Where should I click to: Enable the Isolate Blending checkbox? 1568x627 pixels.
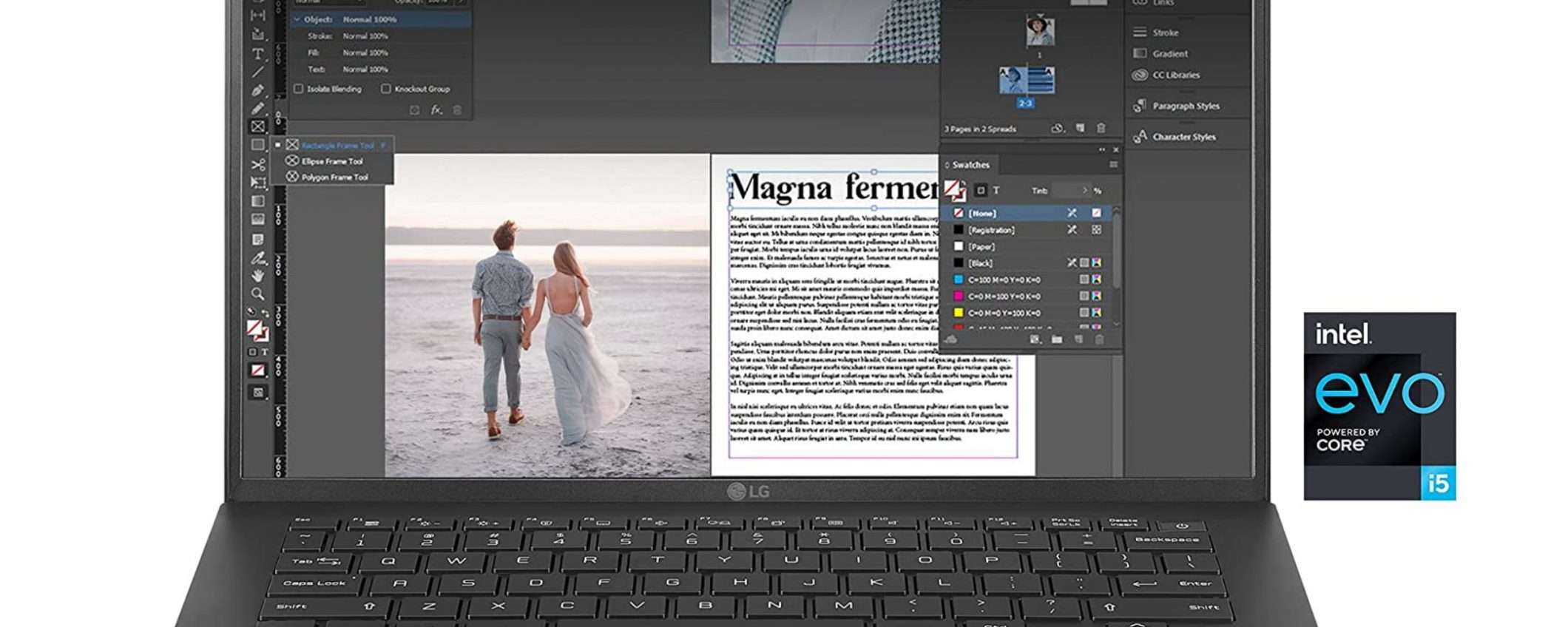(299, 89)
